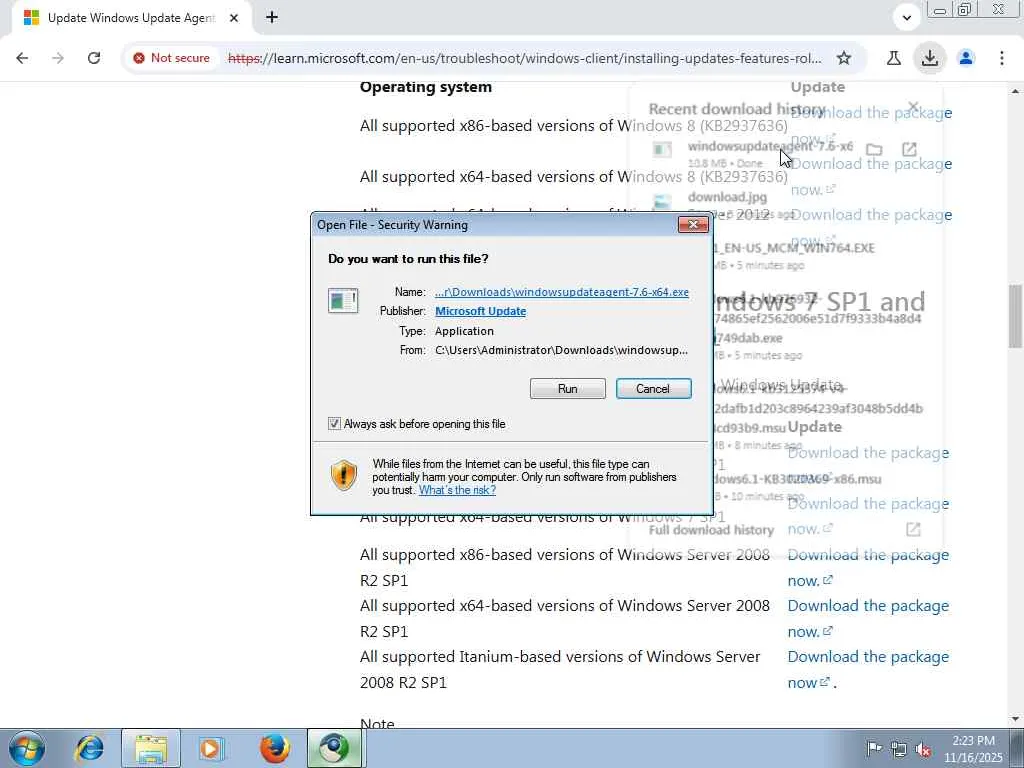Show windowsupdateagent download in folder
The width and height of the screenshot is (1024, 768).
(874, 150)
